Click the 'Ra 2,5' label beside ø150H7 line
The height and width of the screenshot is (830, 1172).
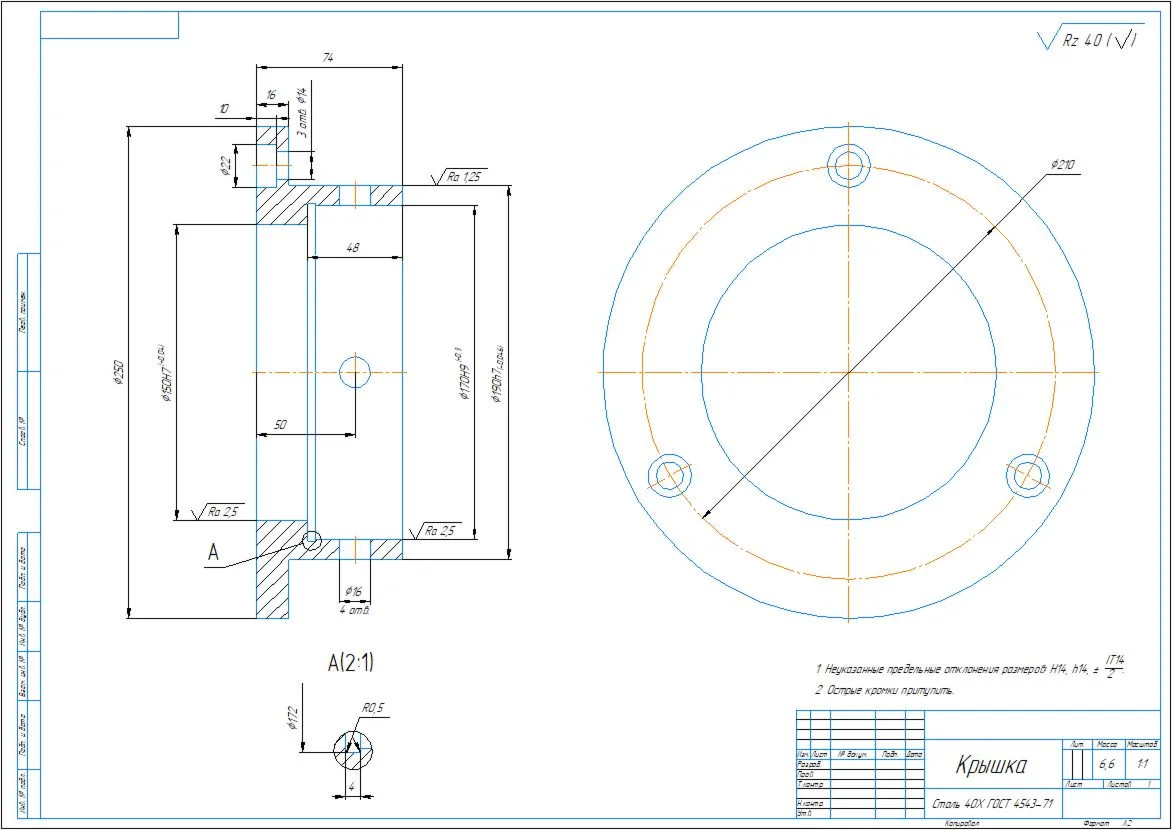click(x=222, y=511)
